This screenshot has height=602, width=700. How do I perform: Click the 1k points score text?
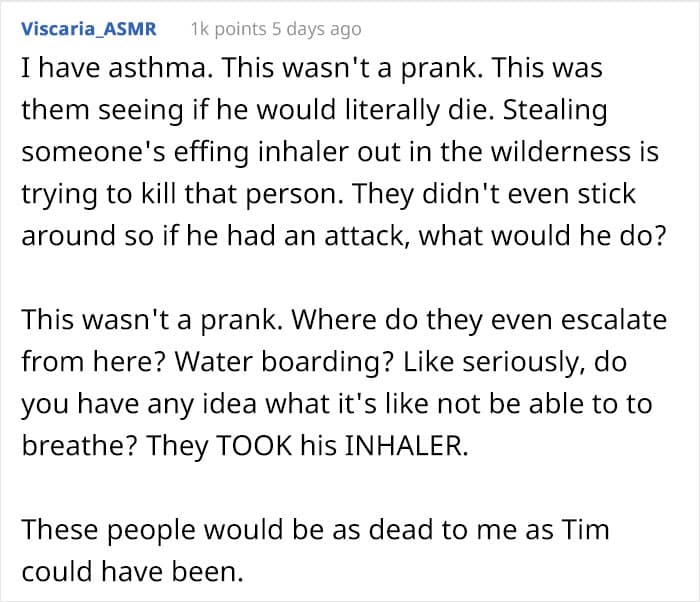pyautogui.click(x=229, y=29)
